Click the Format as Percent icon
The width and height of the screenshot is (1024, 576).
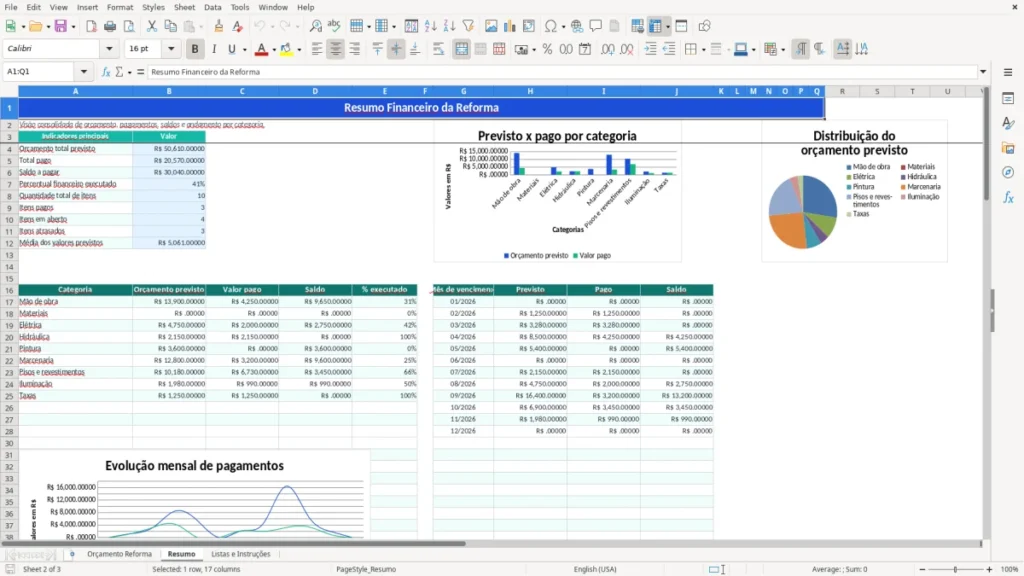pos(547,49)
